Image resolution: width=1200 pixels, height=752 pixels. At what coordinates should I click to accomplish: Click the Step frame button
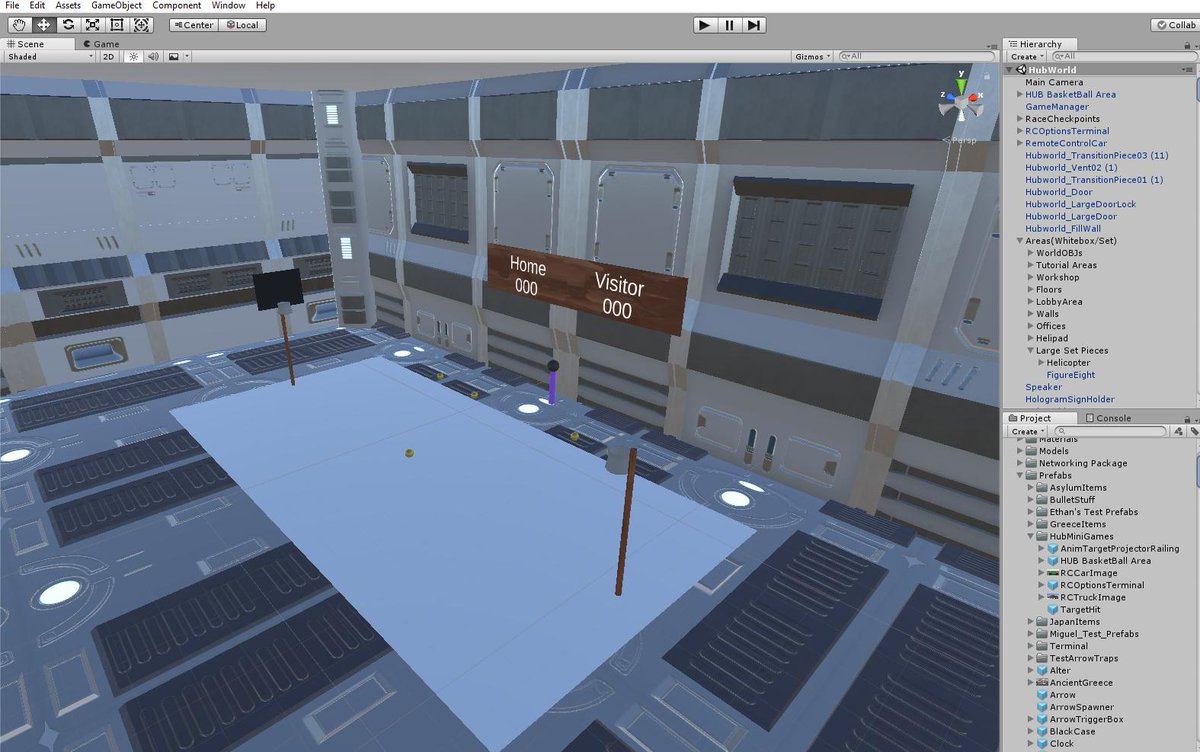coord(755,25)
